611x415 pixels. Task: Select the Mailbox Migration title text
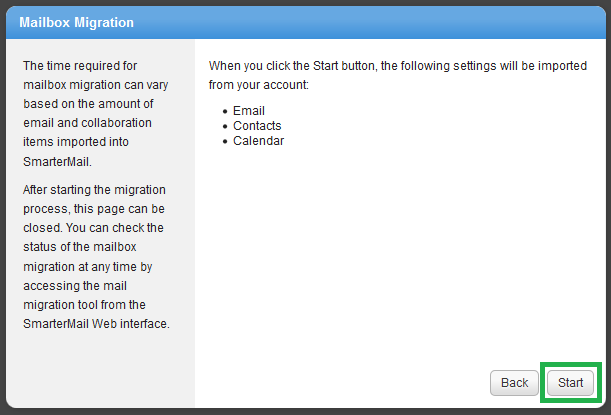[x=76, y=23]
